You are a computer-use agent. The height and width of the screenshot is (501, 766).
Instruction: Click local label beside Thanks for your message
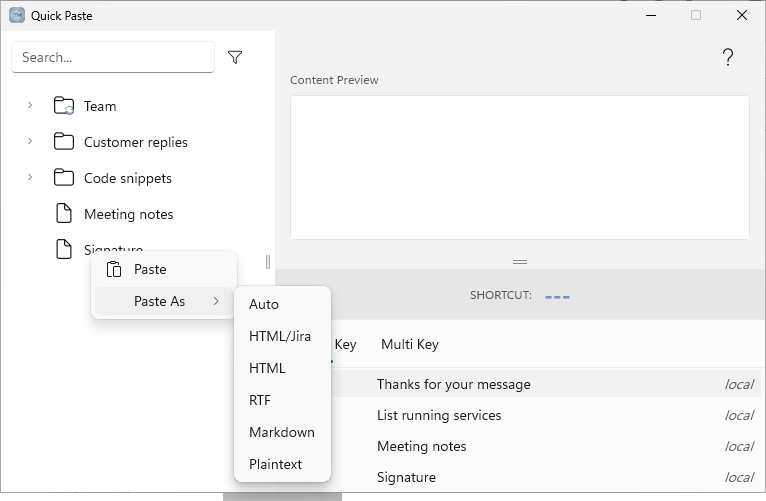[739, 385]
